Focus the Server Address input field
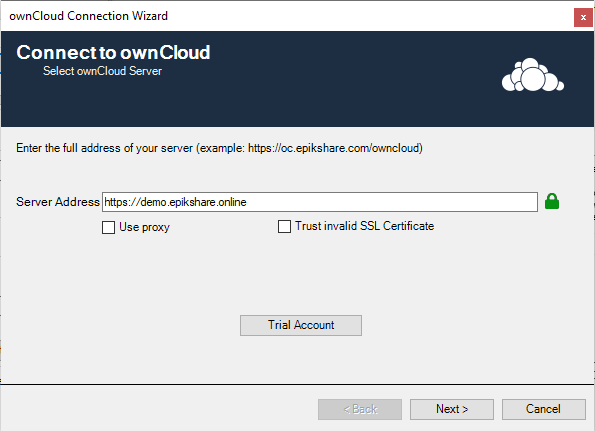Image resolution: width=595 pixels, height=431 pixels. tap(320, 202)
